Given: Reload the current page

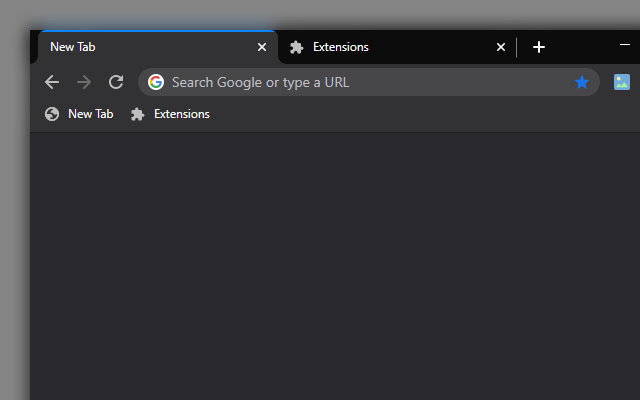Looking at the screenshot, I should pos(116,82).
